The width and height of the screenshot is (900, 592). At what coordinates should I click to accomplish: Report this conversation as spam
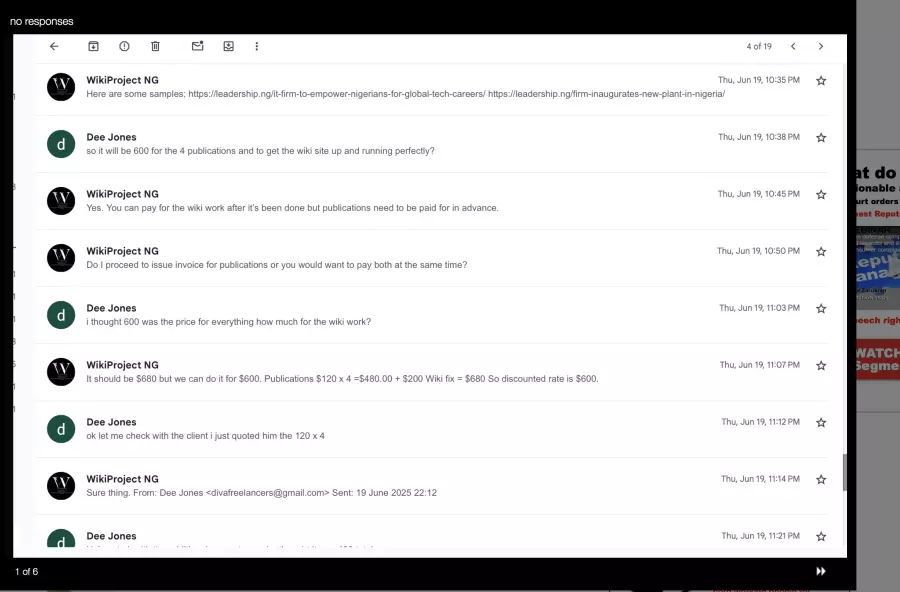tap(124, 46)
